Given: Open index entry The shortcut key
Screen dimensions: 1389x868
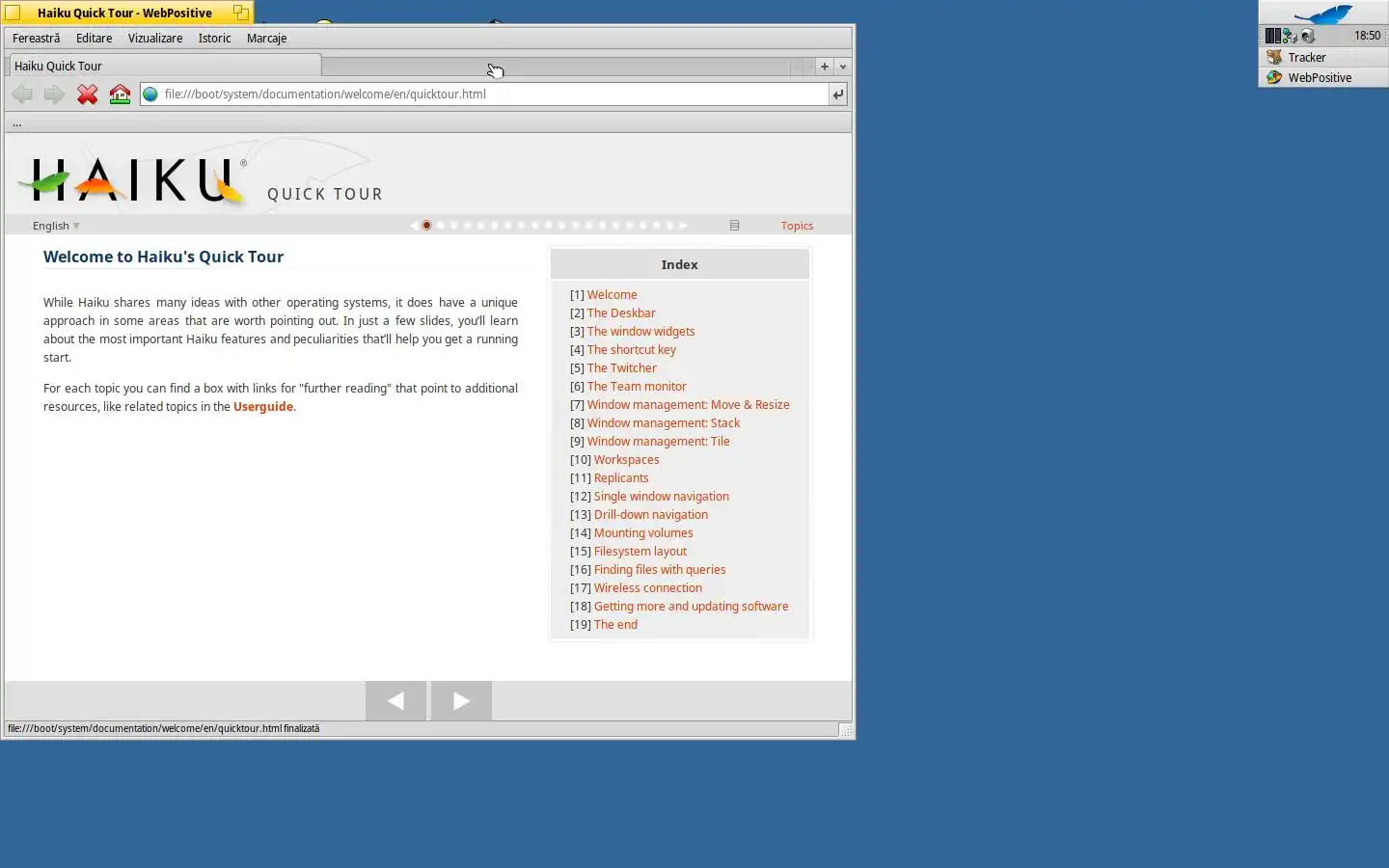Looking at the screenshot, I should [x=632, y=350].
